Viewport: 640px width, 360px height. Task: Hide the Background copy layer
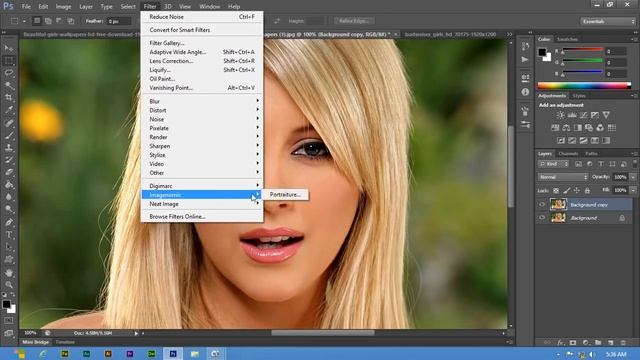pyautogui.click(x=542, y=204)
